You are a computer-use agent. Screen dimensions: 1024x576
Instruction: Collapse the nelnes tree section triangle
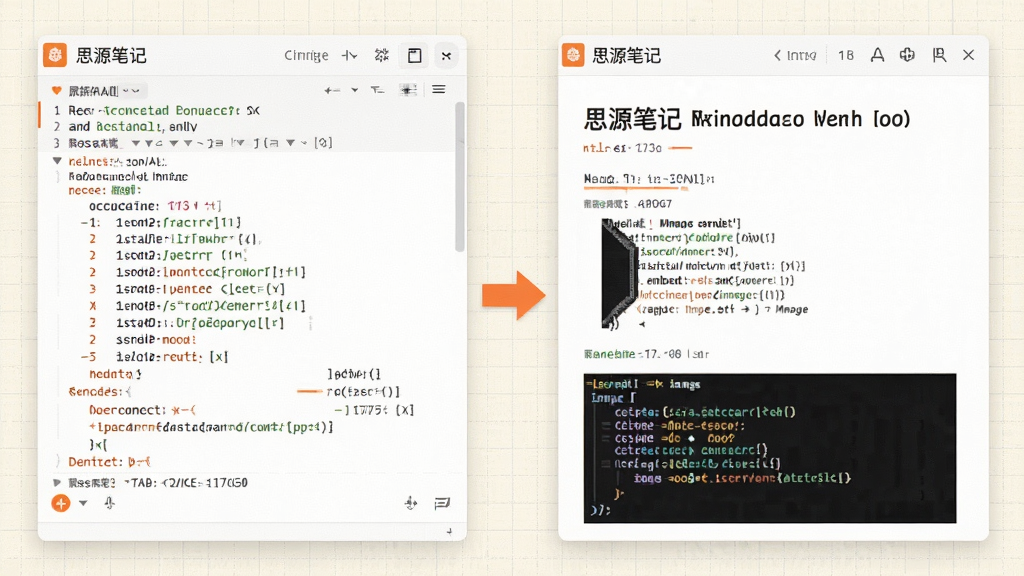57,161
